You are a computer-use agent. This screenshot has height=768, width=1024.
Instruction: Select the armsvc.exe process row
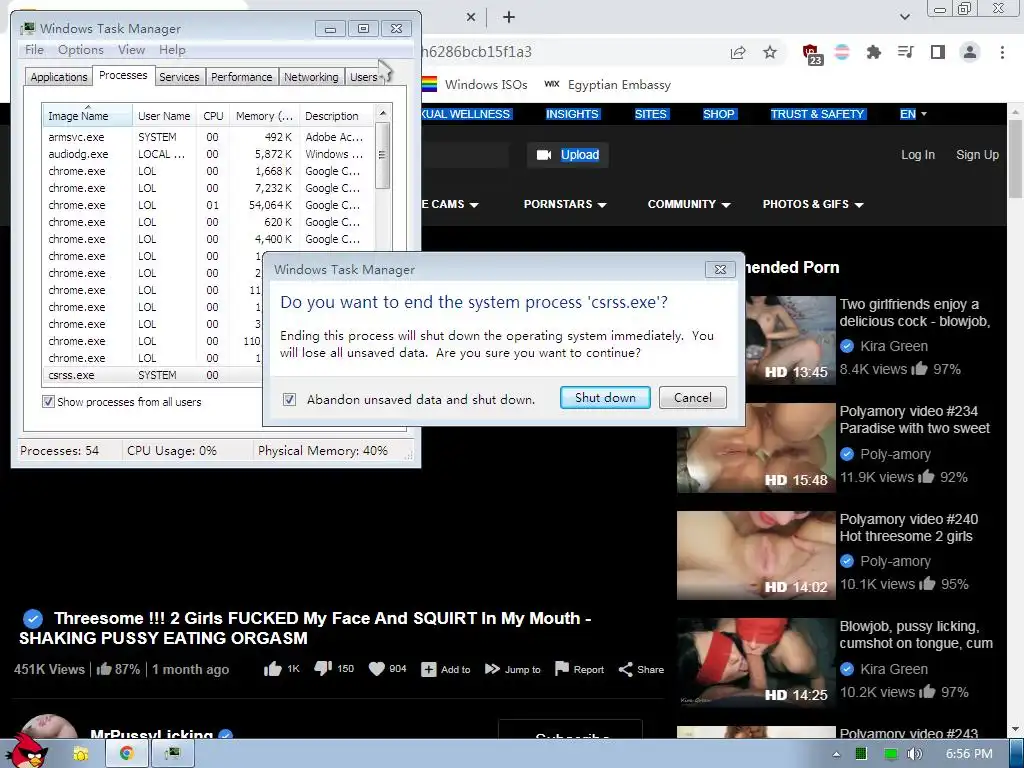point(208,137)
